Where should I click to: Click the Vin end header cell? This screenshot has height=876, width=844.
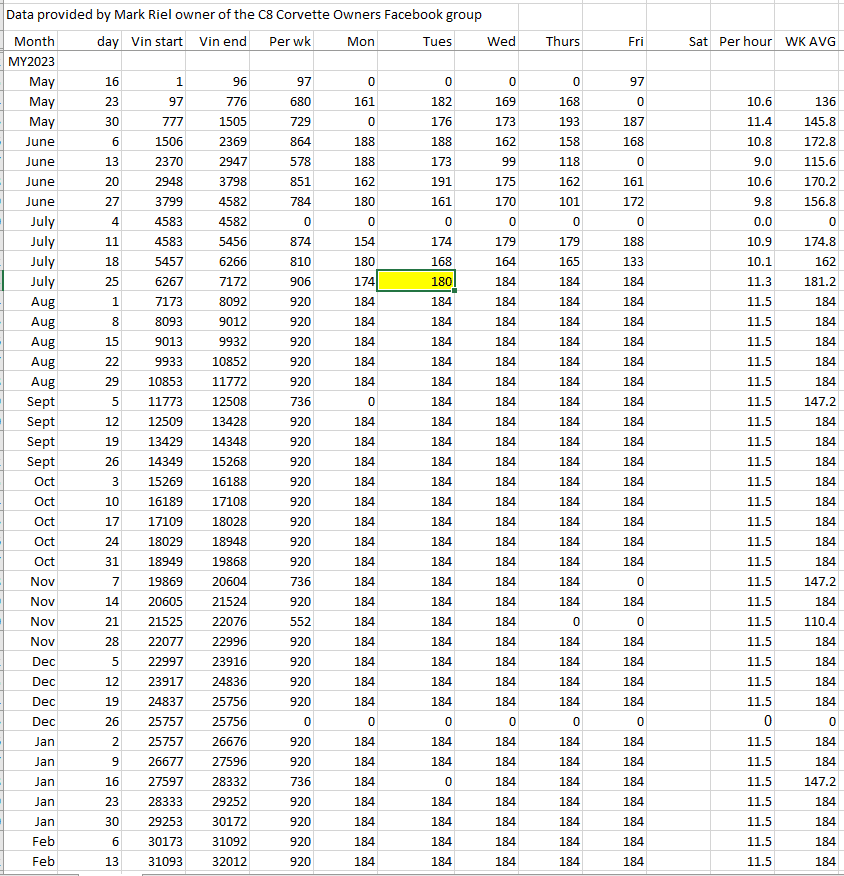pos(222,42)
